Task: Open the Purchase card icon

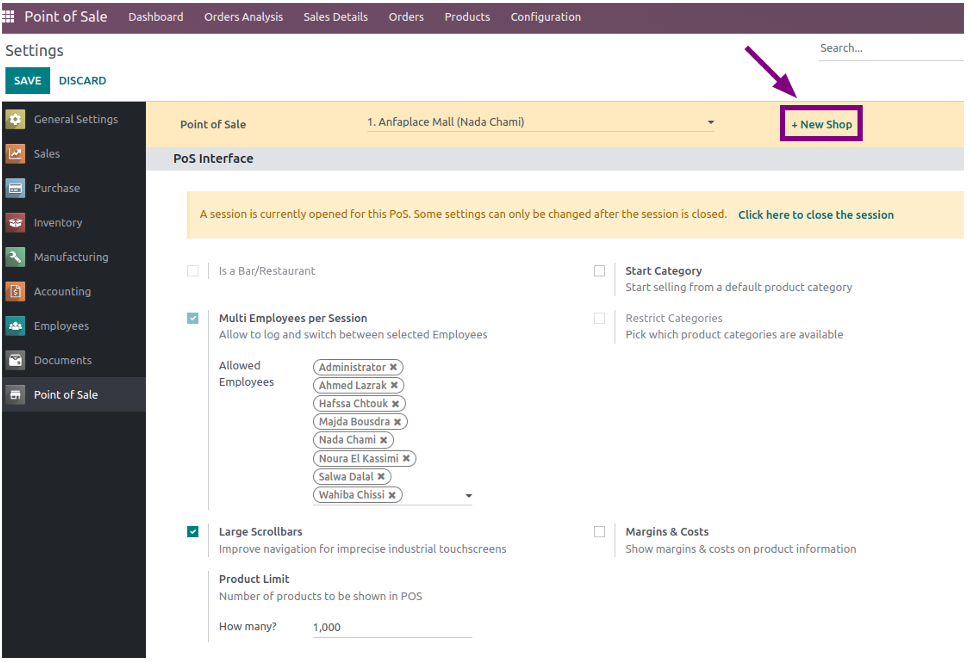Action: tap(15, 188)
